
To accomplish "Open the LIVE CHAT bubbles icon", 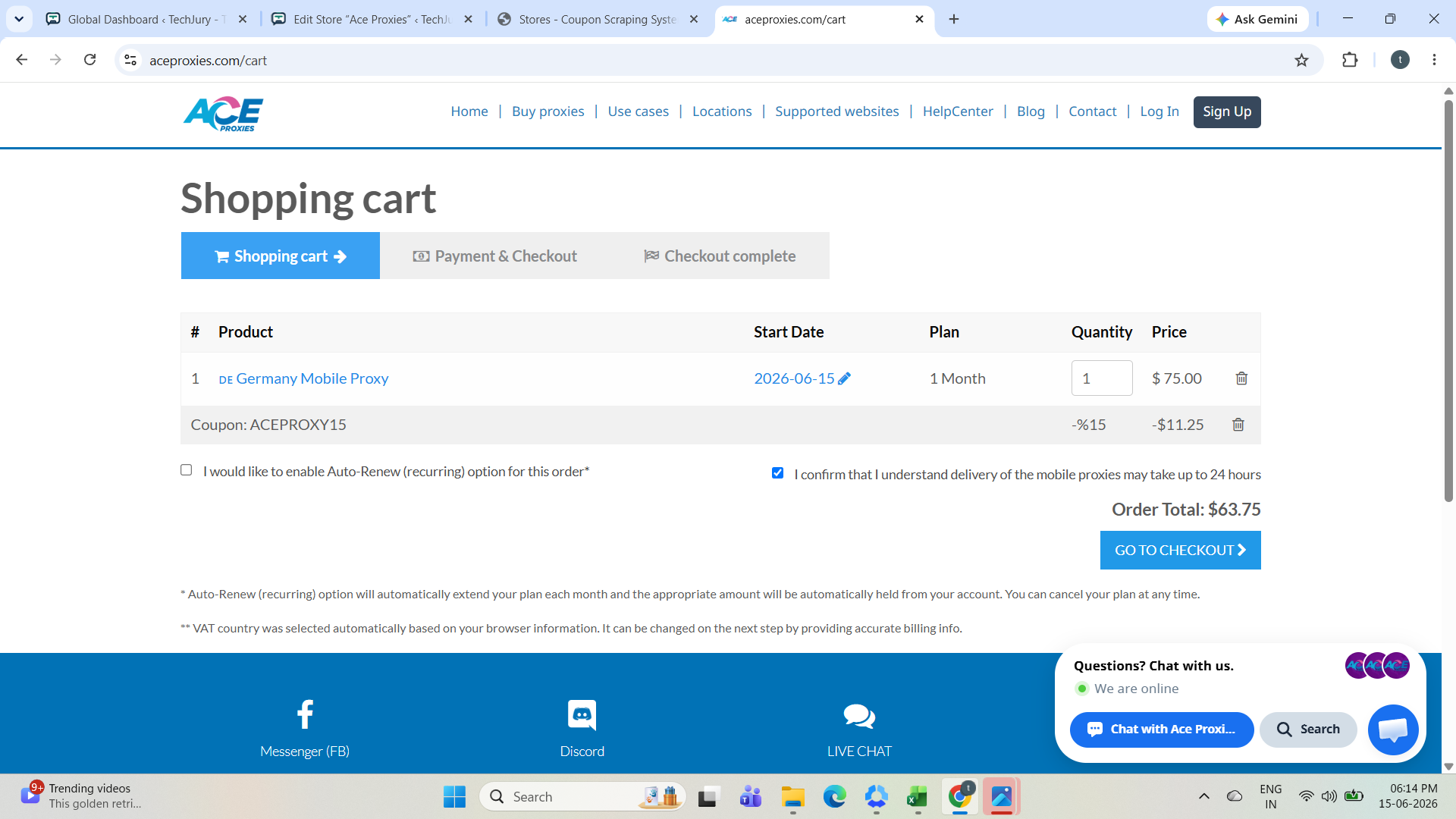I will (x=859, y=716).
